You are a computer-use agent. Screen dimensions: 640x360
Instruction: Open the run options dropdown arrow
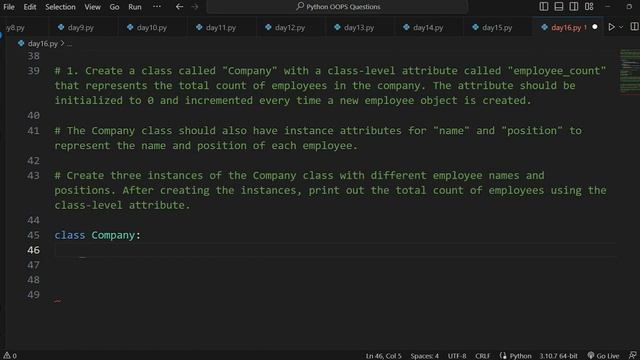621,27
